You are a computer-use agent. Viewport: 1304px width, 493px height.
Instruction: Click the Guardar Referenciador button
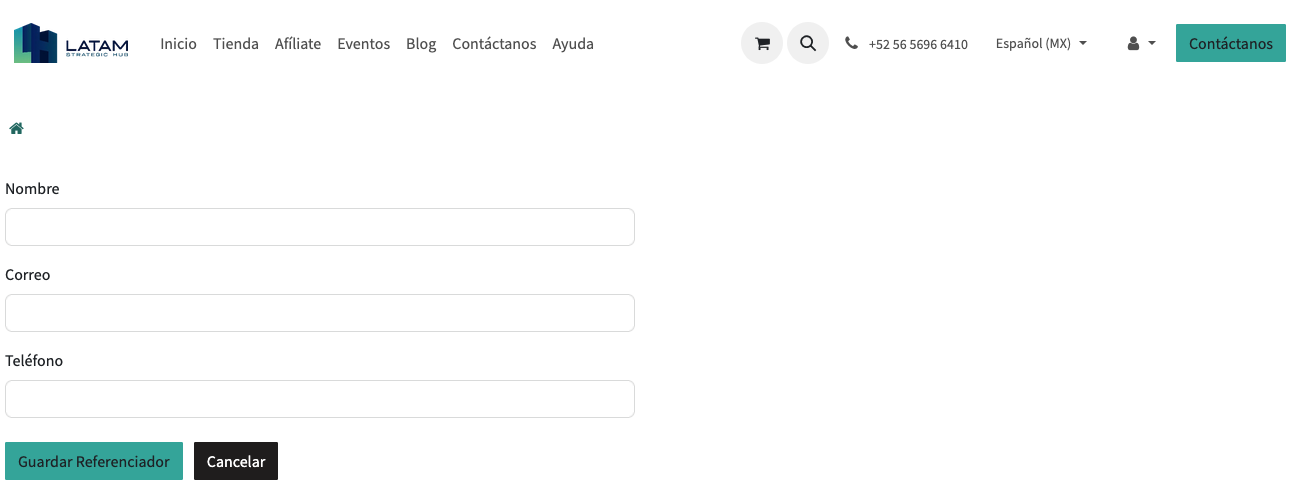(x=94, y=461)
